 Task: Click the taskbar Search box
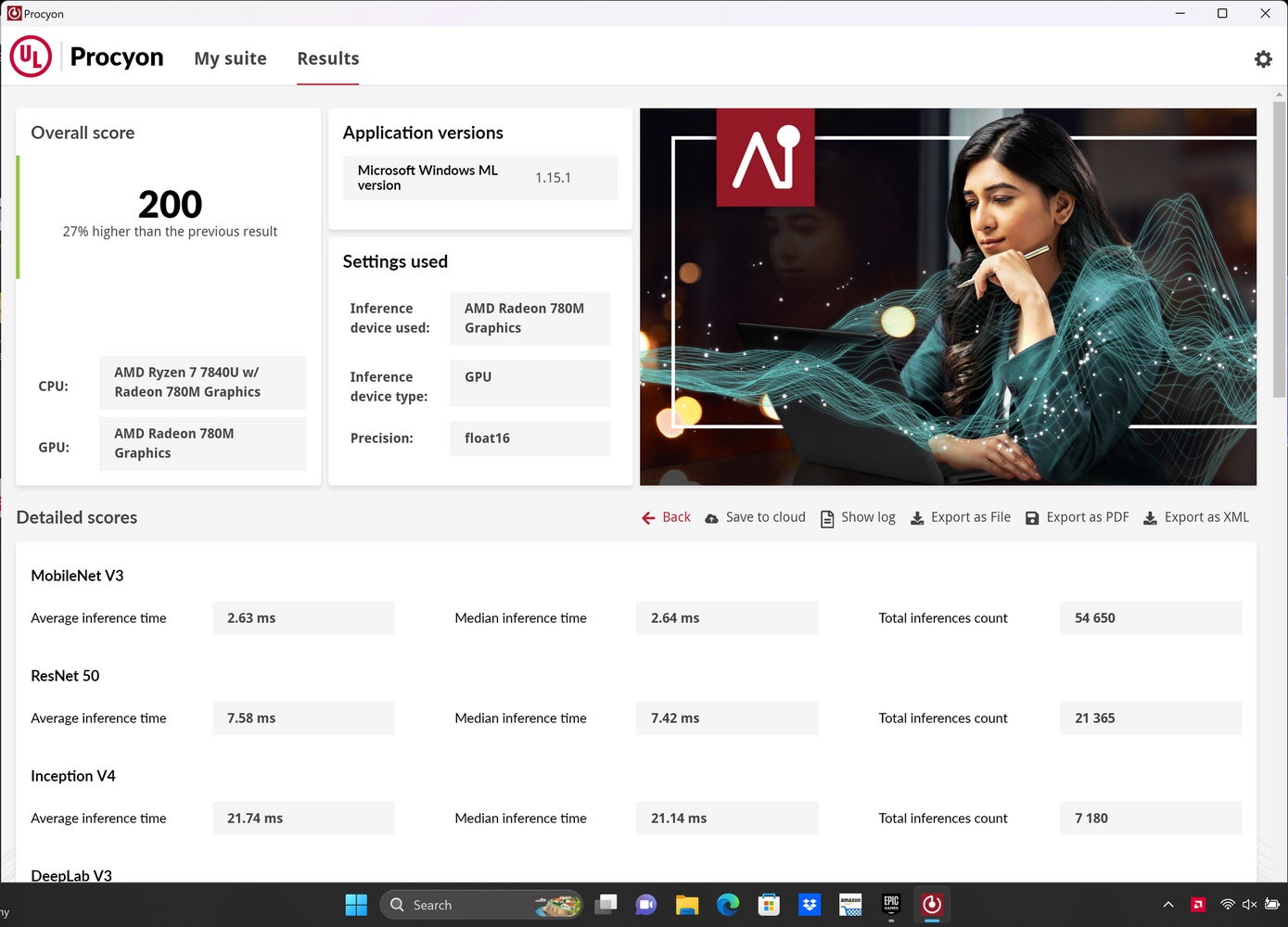point(480,905)
